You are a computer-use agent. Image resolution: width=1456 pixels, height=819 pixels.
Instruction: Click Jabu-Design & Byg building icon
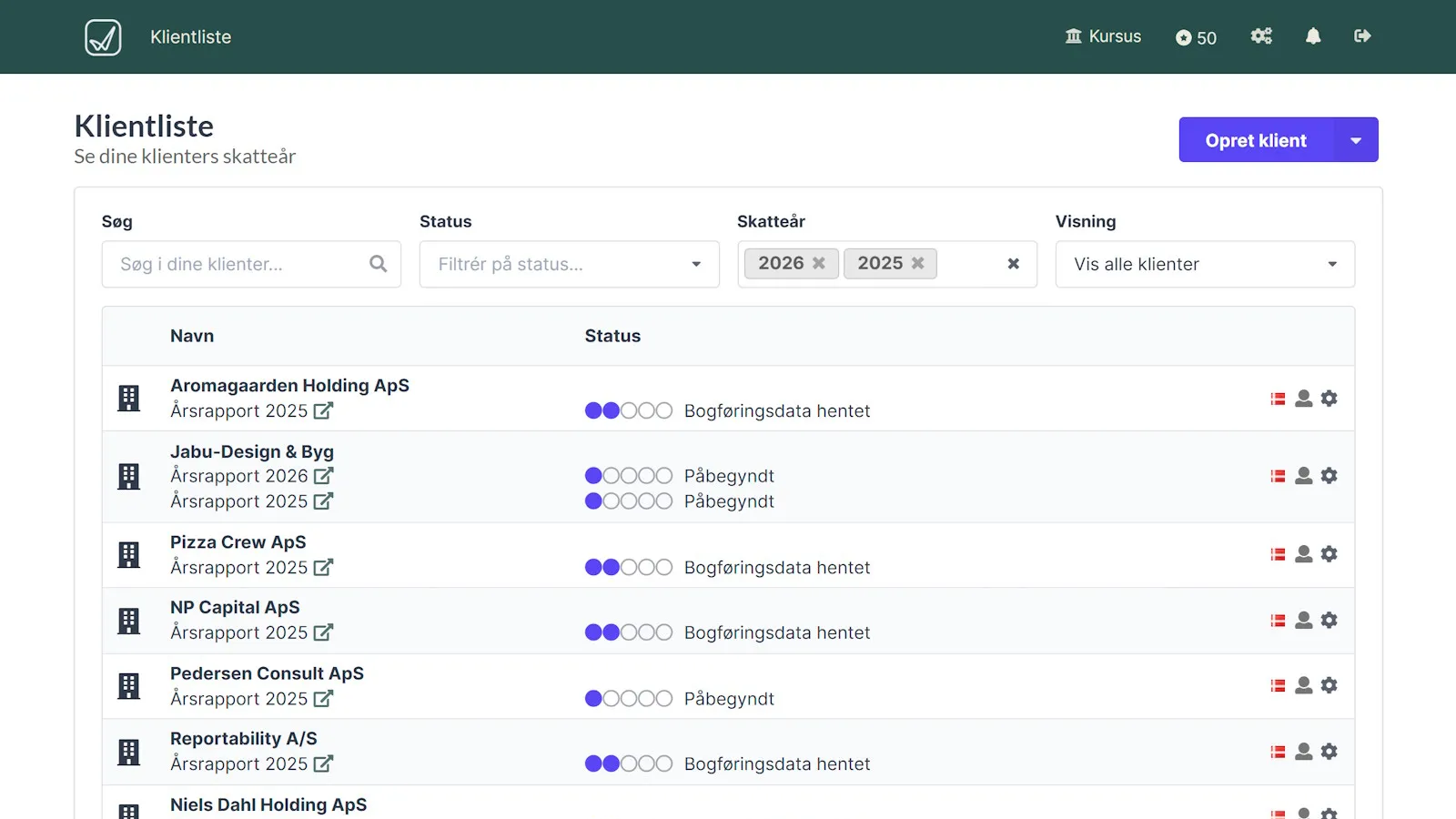click(x=129, y=477)
